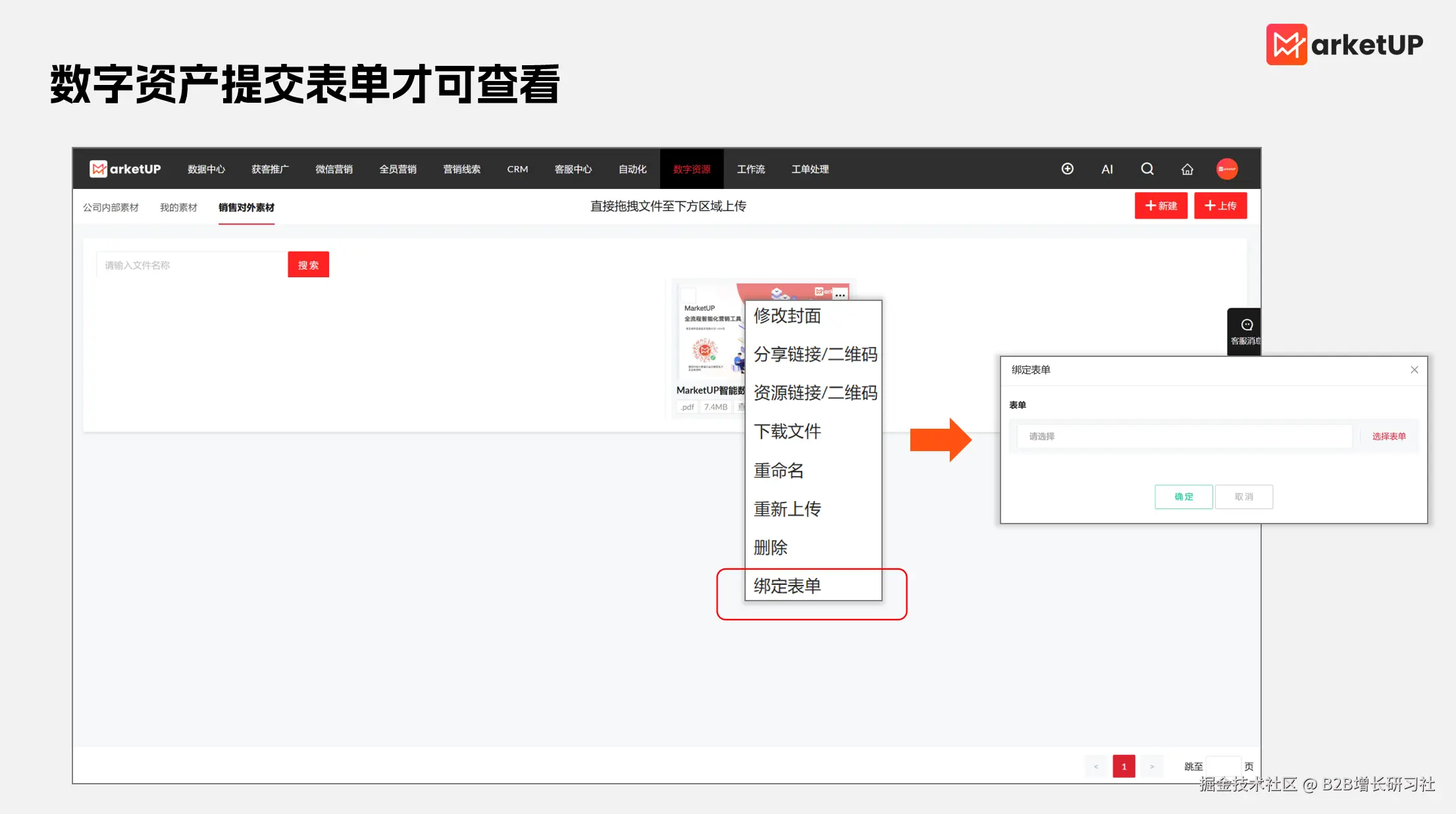This screenshot has width=1456, height=814.
Task: Click the plus circle icon in navbar
Action: (1067, 169)
